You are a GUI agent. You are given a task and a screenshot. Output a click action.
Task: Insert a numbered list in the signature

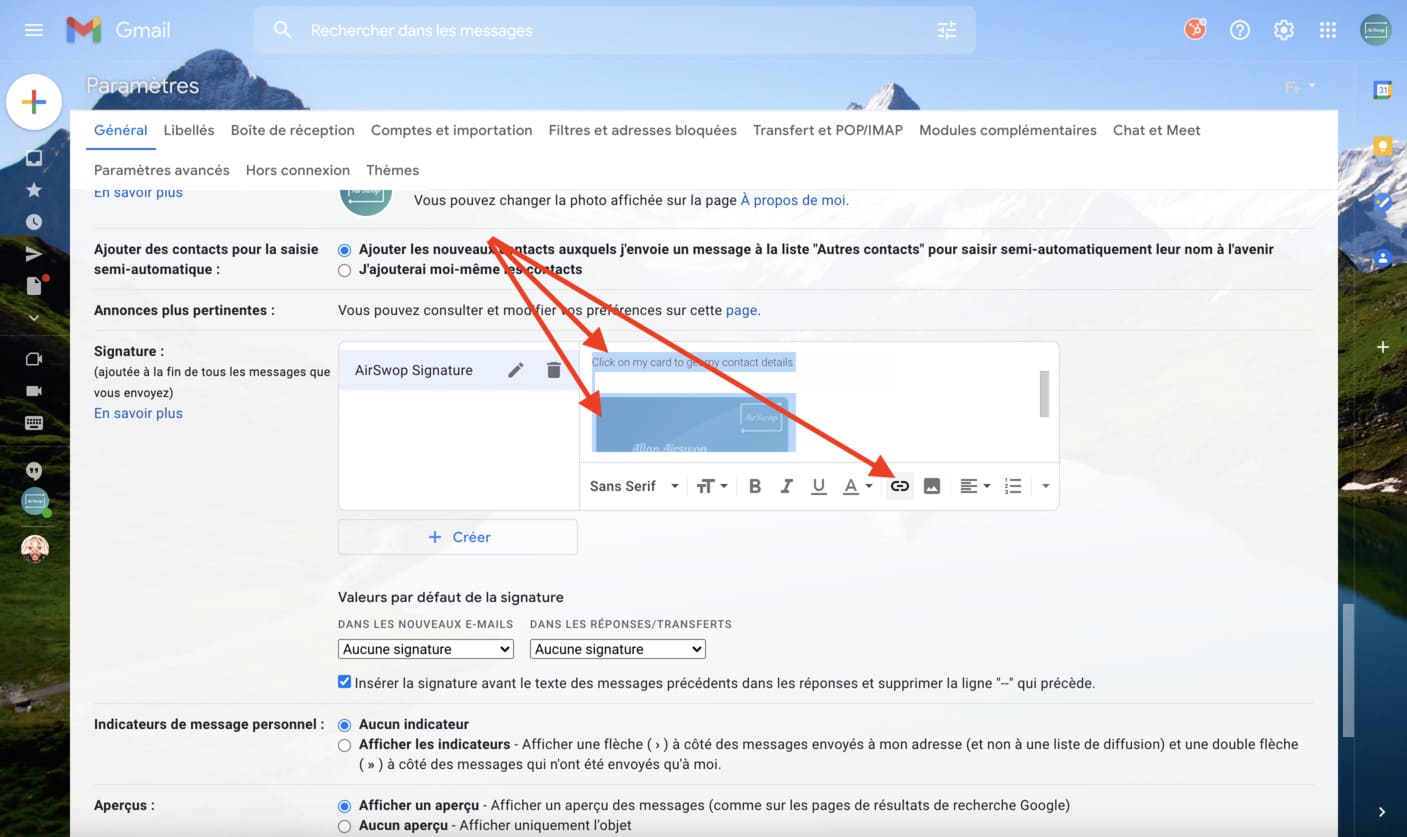(1013, 486)
